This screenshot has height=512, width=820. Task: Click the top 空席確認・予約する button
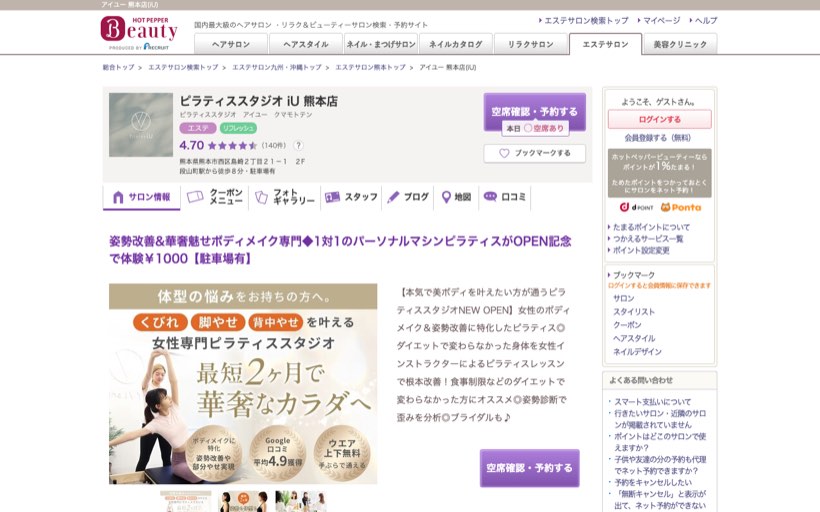pyautogui.click(x=534, y=111)
